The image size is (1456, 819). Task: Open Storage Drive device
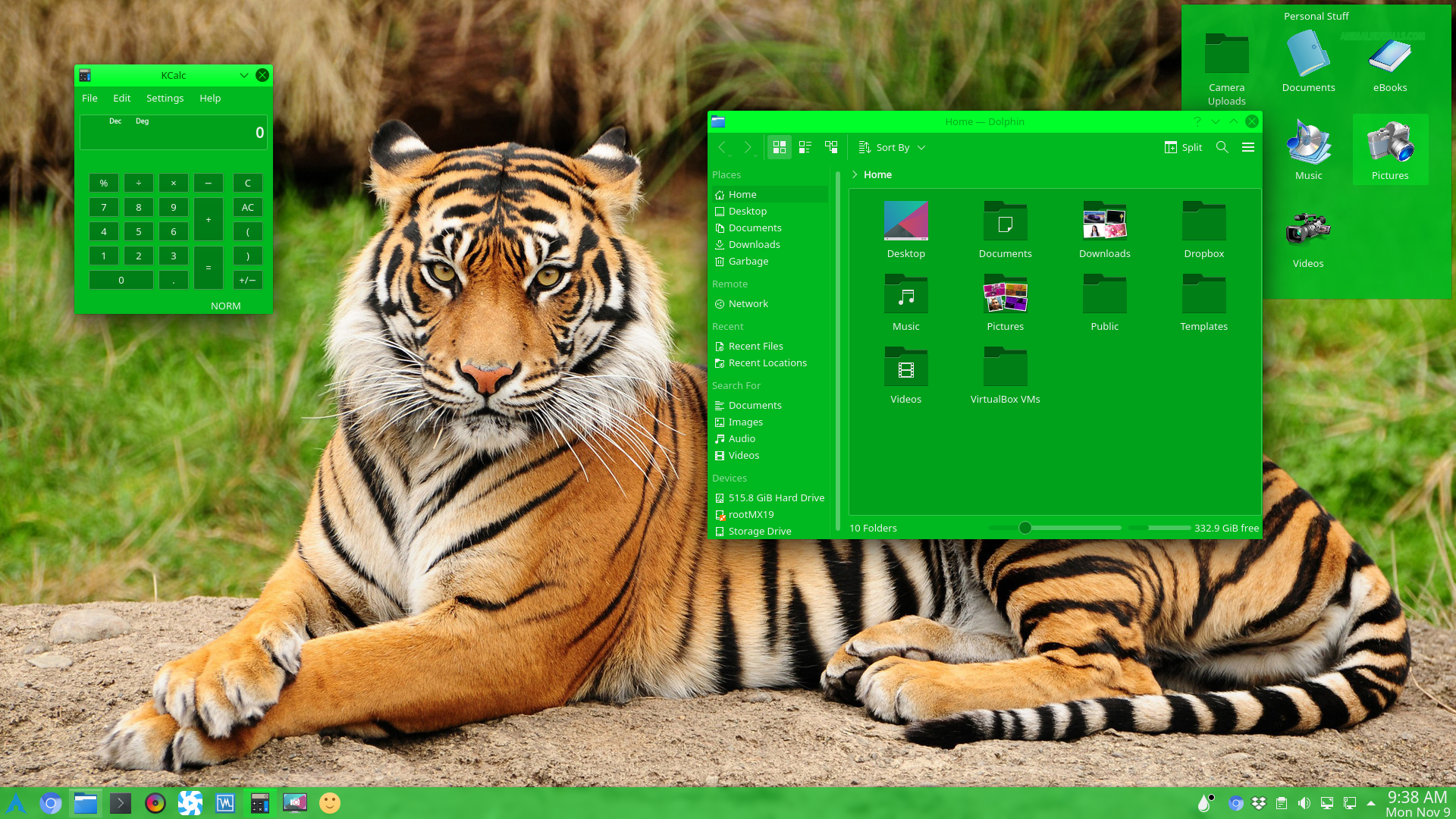click(x=770, y=532)
